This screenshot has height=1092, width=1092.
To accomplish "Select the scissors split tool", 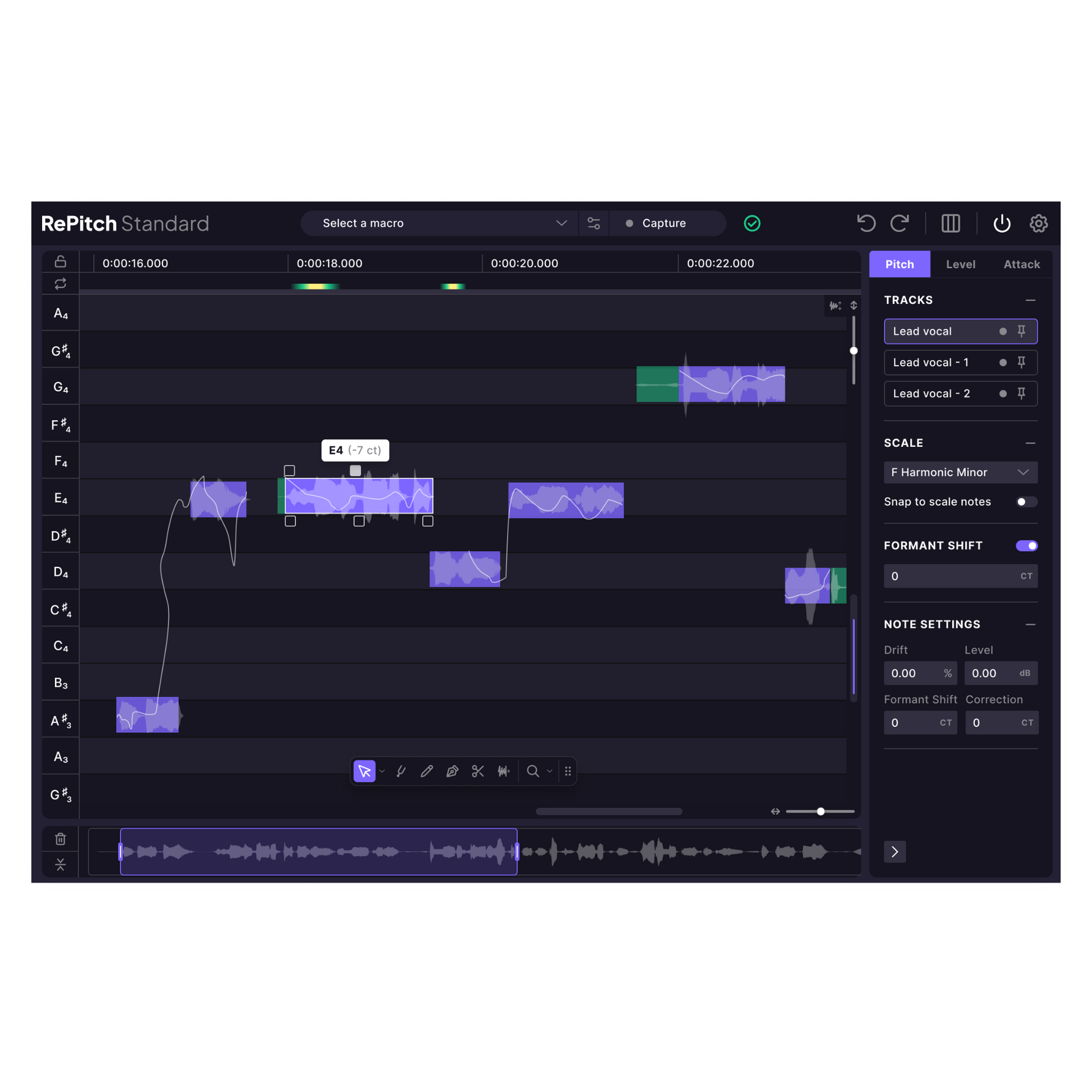I will click(478, 772).
